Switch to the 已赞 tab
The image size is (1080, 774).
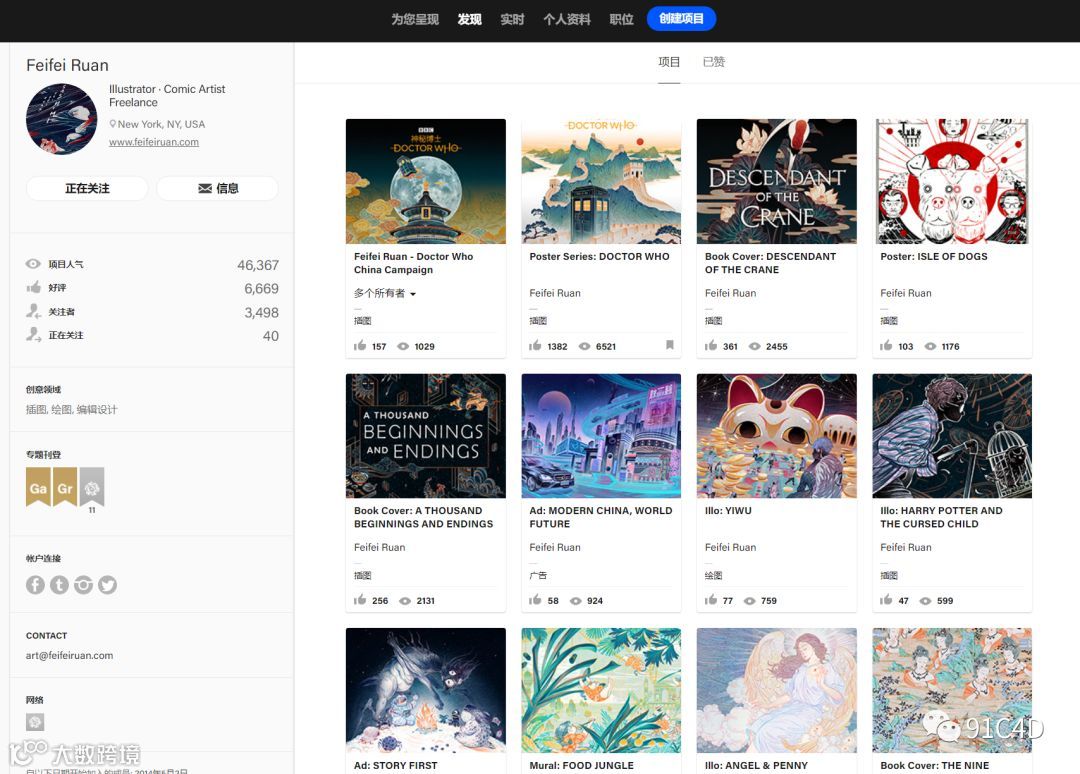(x=714, y=62)
